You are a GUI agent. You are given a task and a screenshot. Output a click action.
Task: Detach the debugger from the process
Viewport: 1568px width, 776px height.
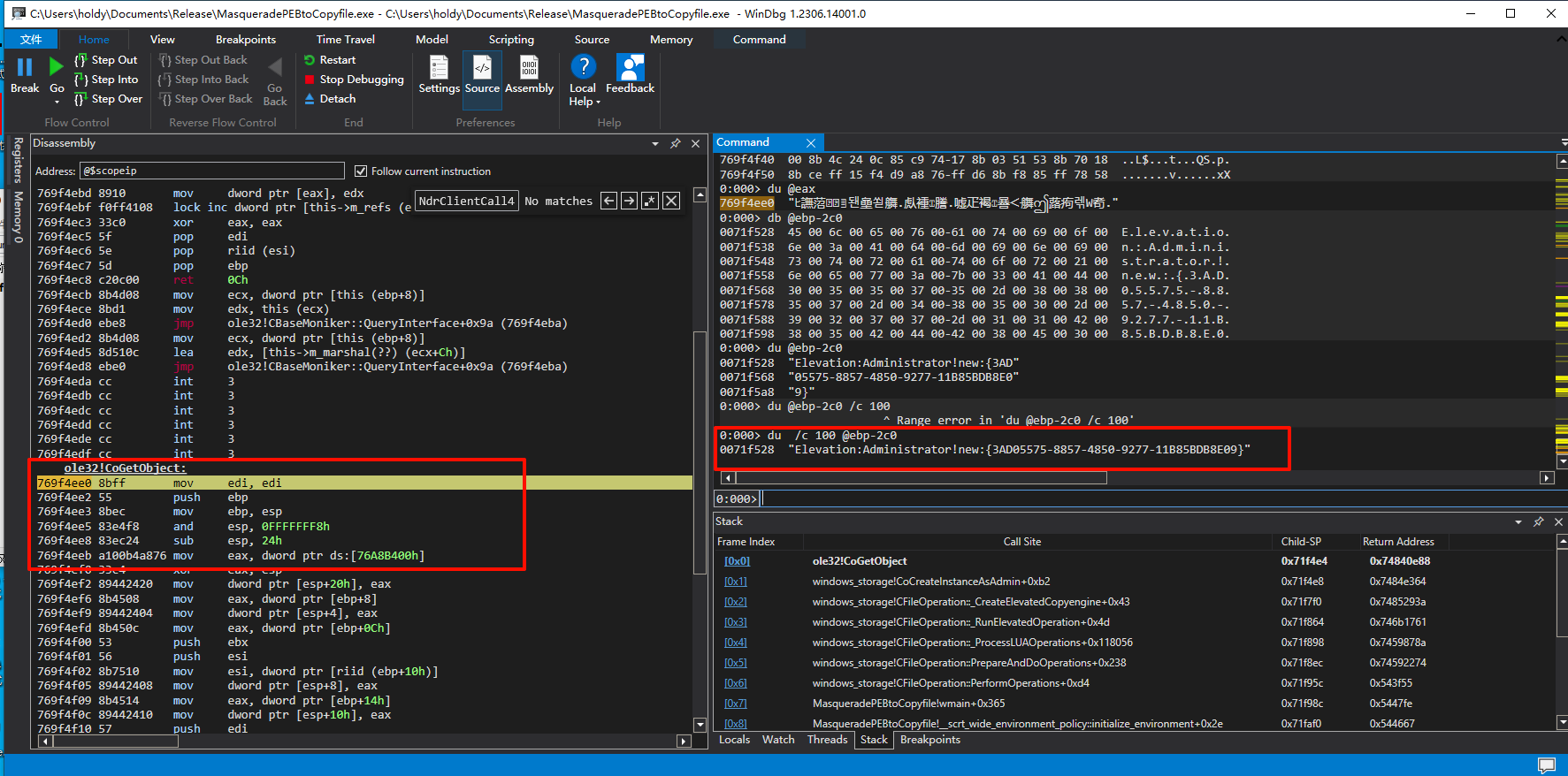click(x=330, y=99)
